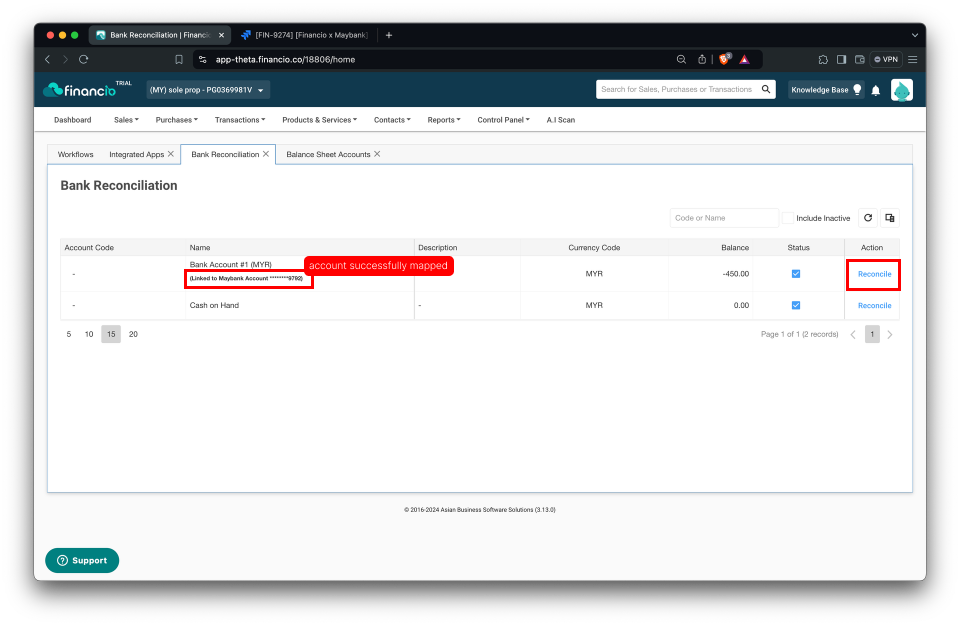Open notifications via the bell icon
The image size is (960, 626).
click(x=876, y=91)
